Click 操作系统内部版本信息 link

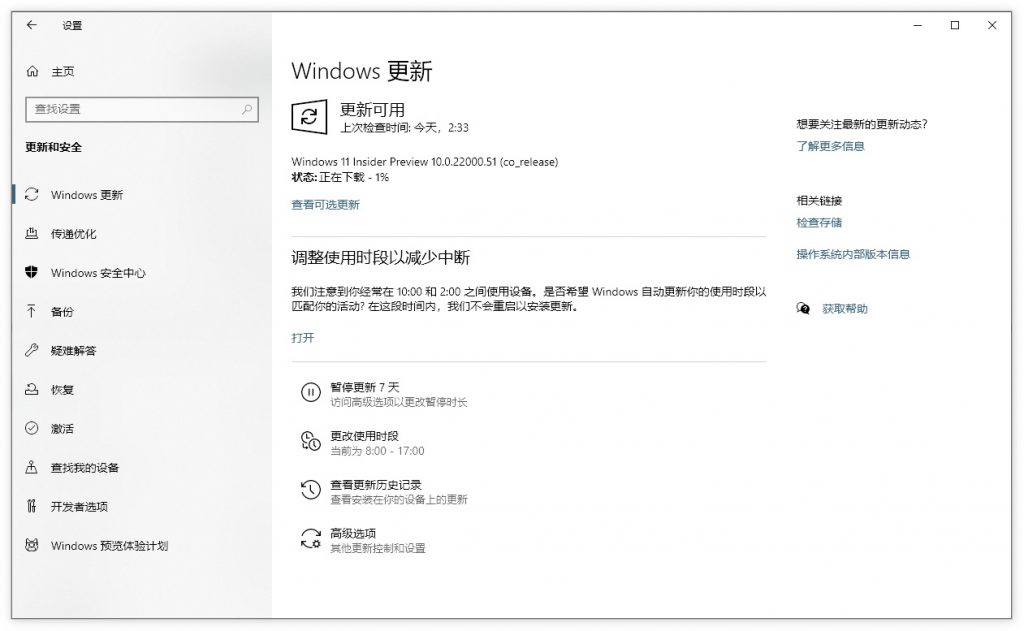[853, 255]
